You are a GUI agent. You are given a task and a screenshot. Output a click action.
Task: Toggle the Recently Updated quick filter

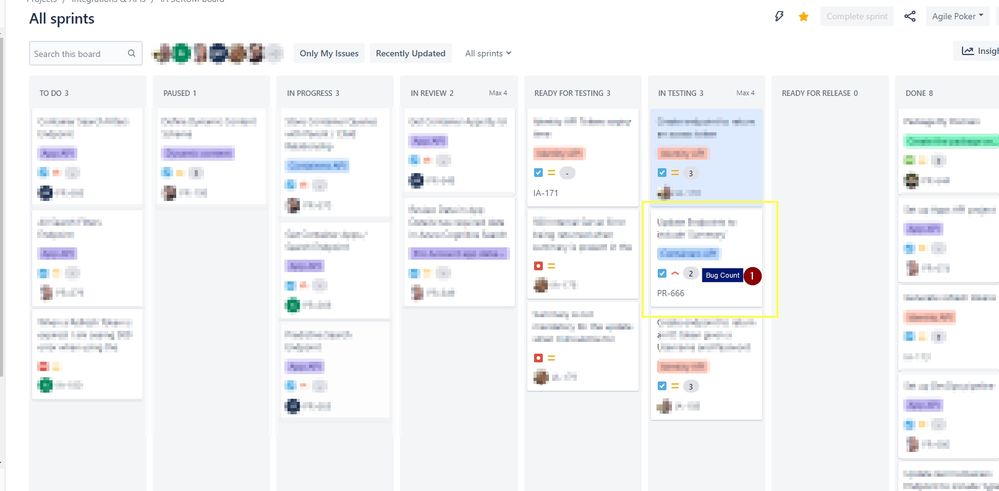coord(410,53)
